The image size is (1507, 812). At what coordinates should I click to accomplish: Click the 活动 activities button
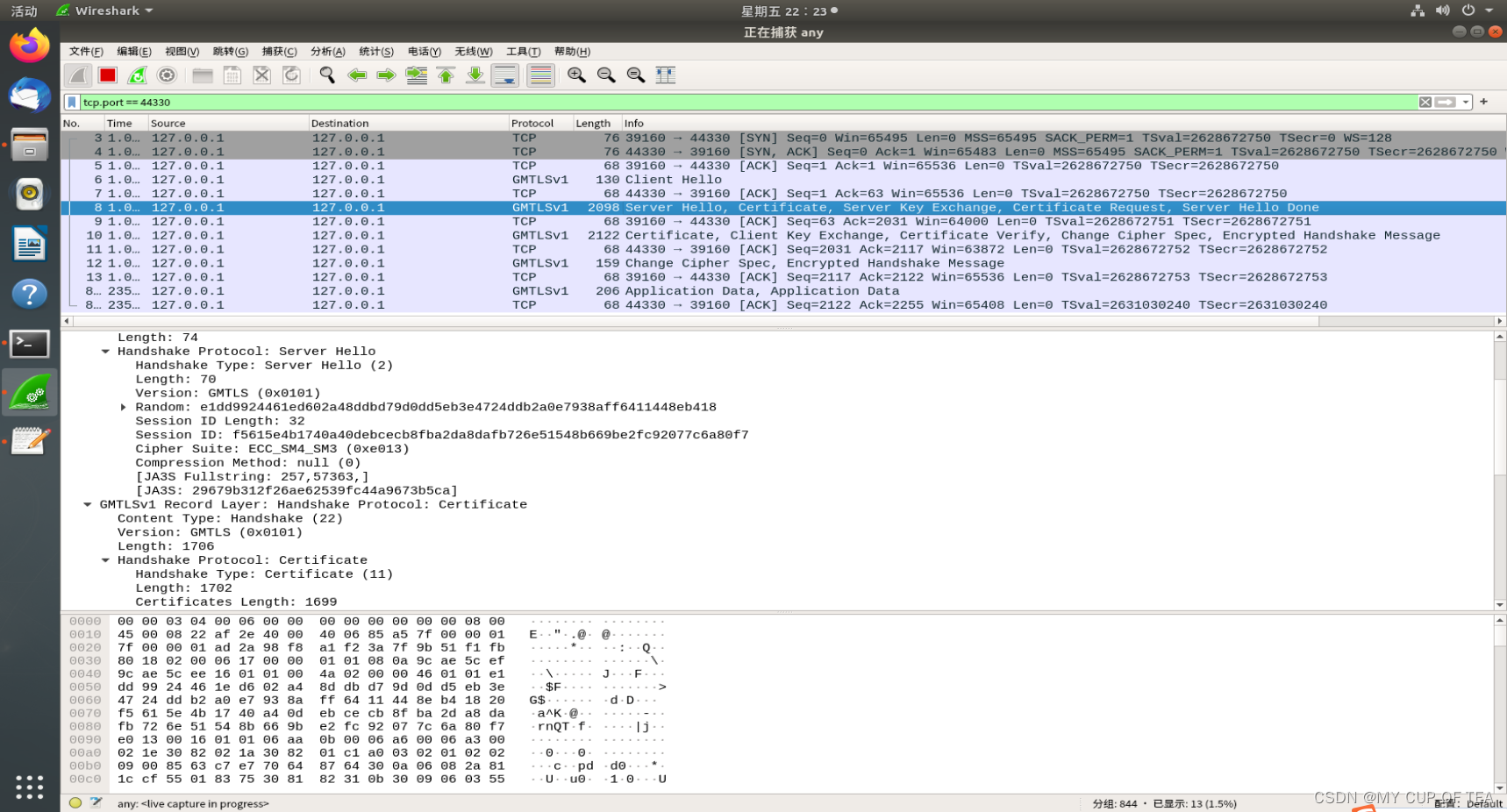click(x=24, y=11)
